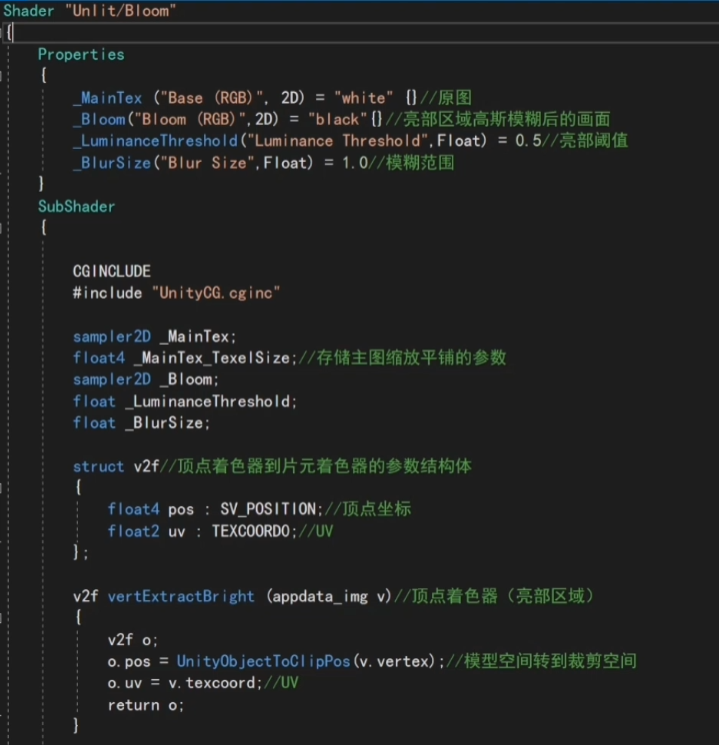Image resolution: width=719 pixels, height=745 pixels.
Task: Click float4 before _MainTex_TexelSize
Action: [99, 358]
